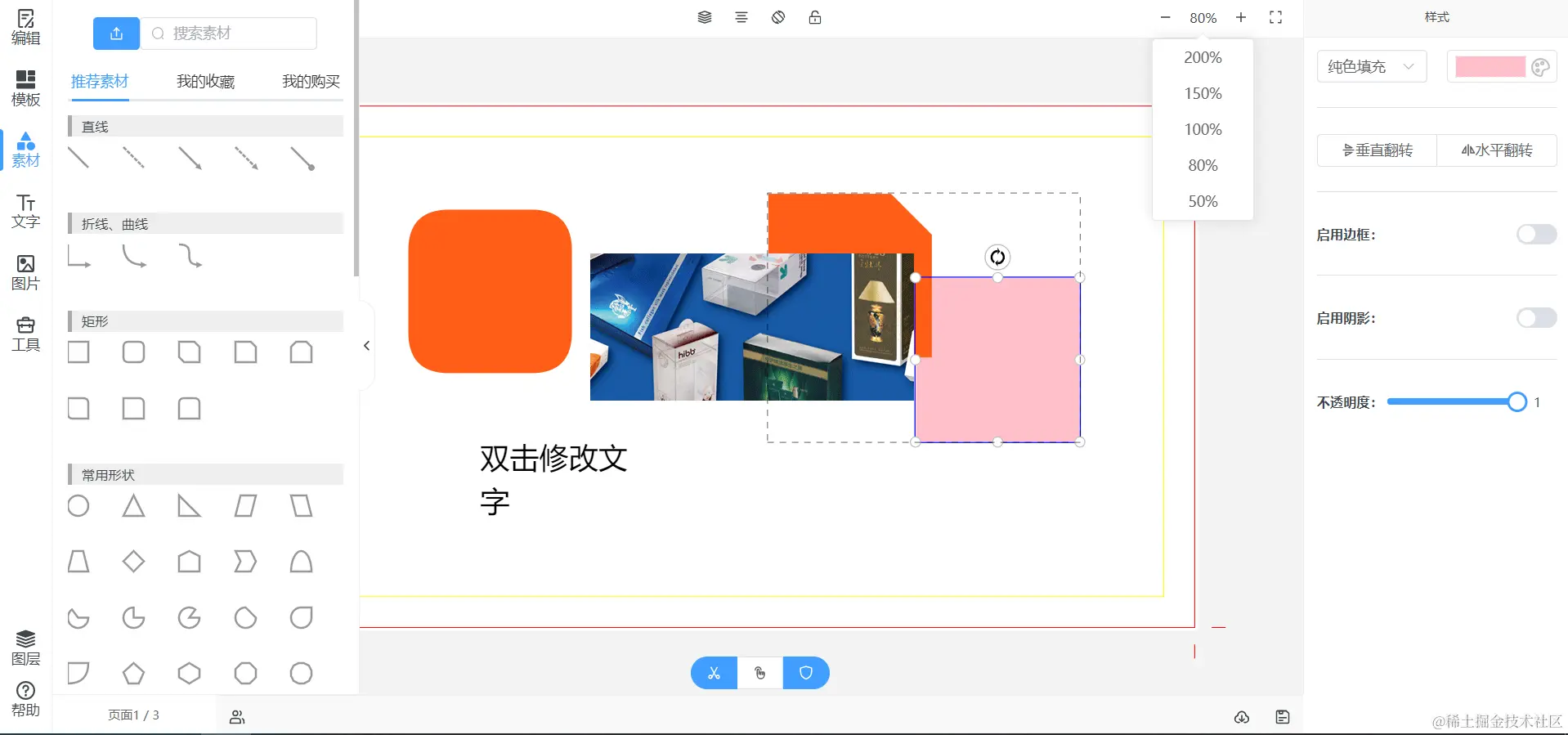The width and height of the screenshot is (1568, 735).
Task: Select the product boxes image on canvas
Action: tap(752, 327)
